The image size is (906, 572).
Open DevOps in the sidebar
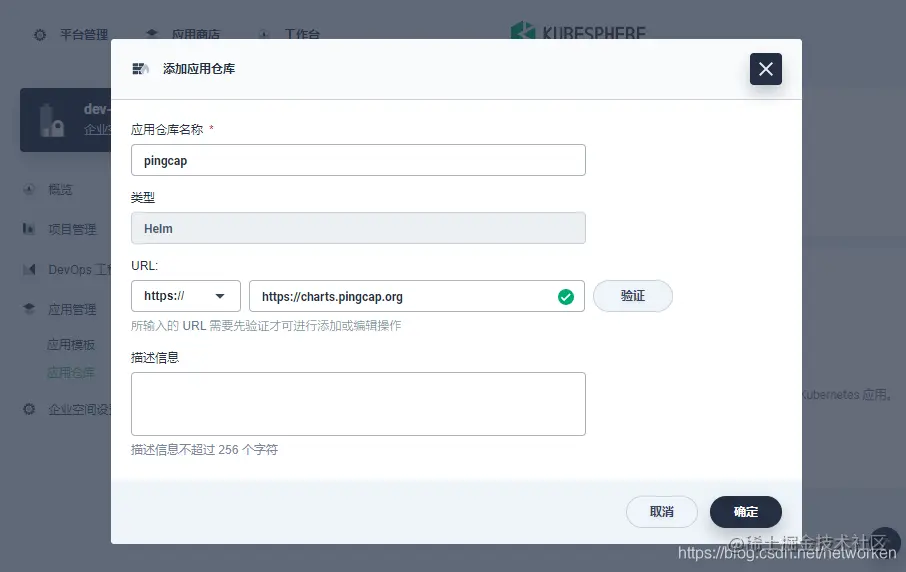[x=79, y=270]
